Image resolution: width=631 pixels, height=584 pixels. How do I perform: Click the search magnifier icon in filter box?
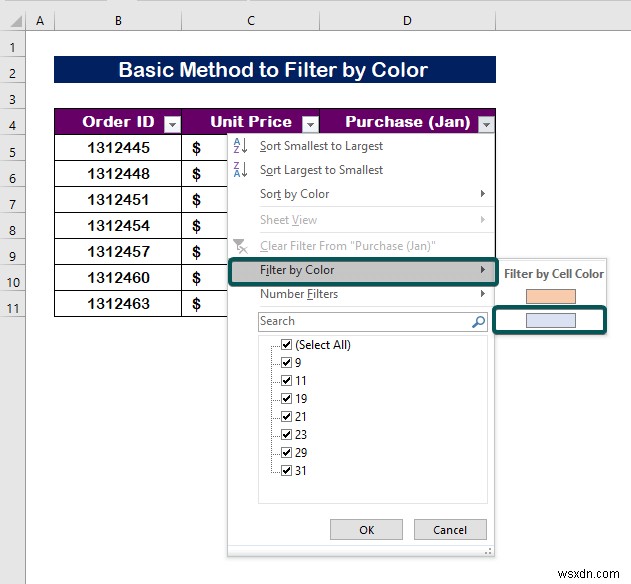478,322
